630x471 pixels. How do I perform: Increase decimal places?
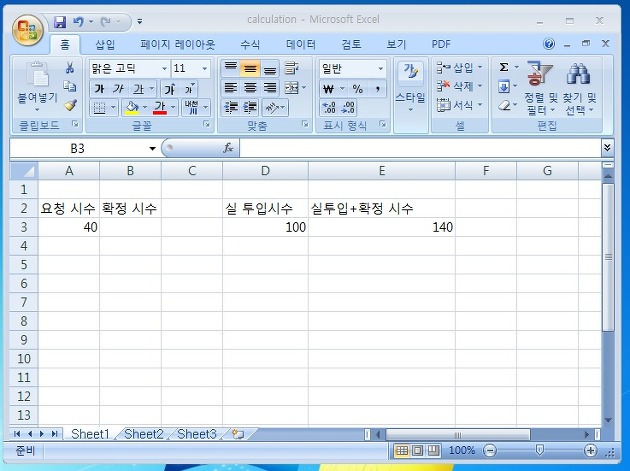329,107
